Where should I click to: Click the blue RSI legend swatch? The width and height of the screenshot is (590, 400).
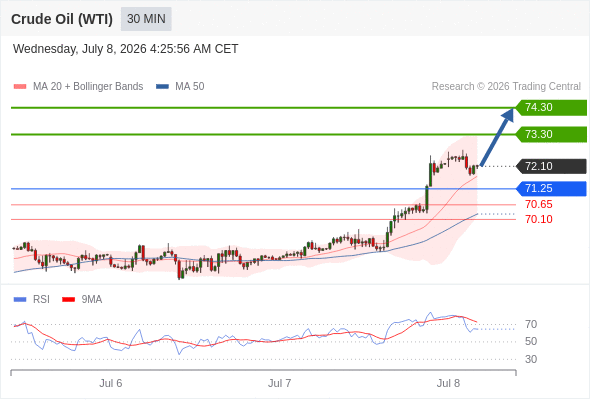click(20, 300)
